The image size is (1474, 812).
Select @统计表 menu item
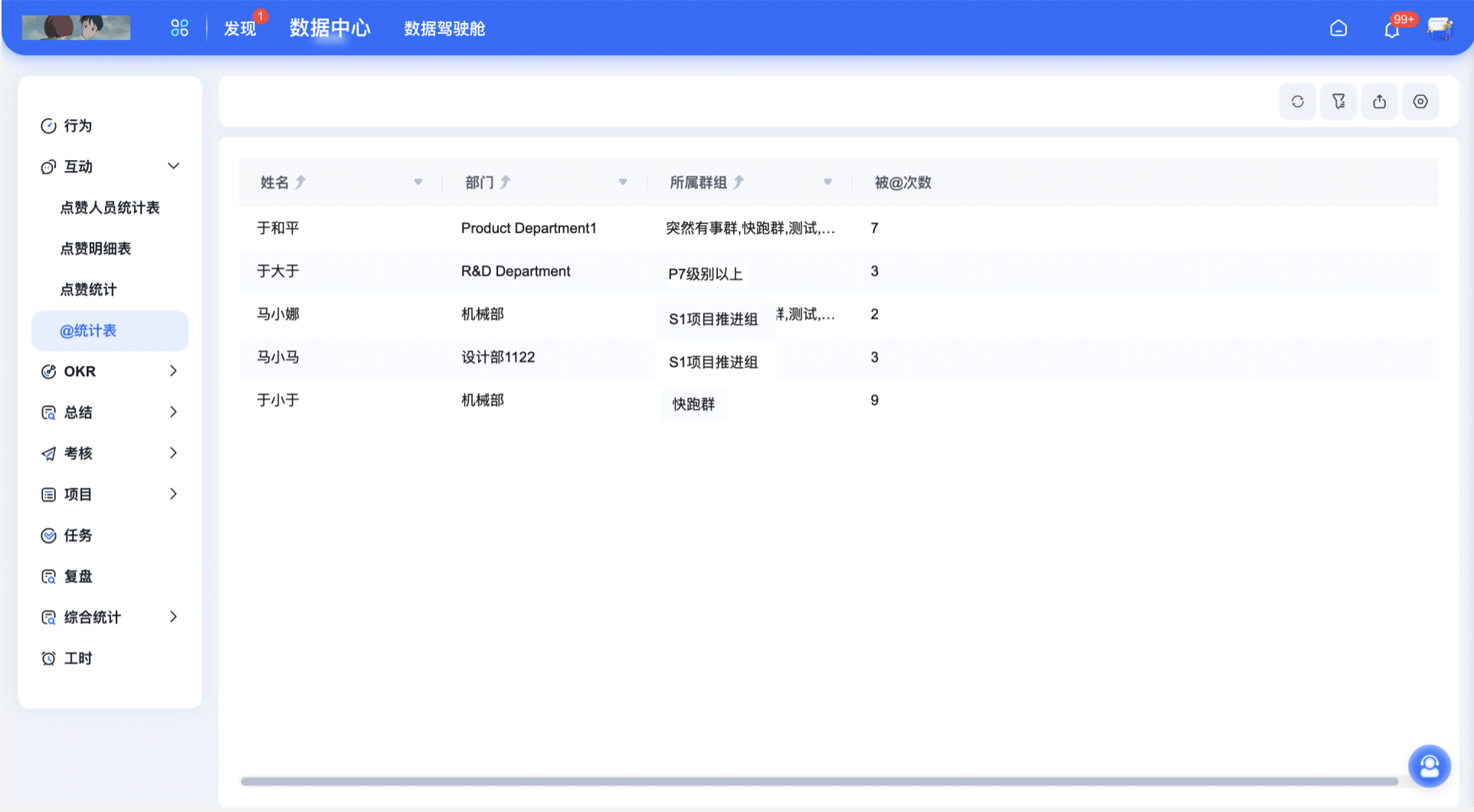110,331
